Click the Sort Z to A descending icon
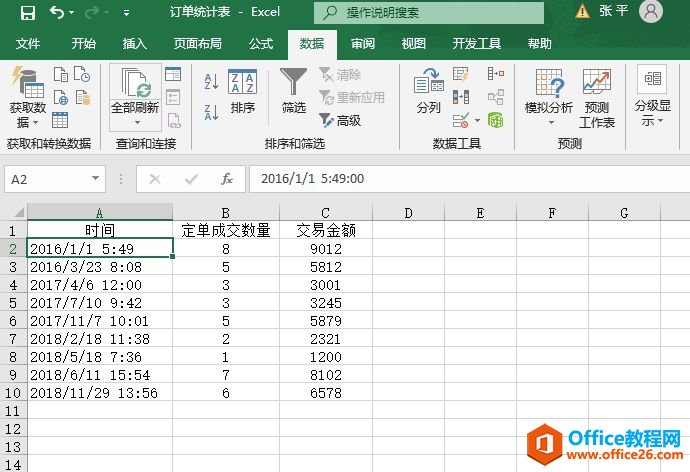 [x=211, y=106]
